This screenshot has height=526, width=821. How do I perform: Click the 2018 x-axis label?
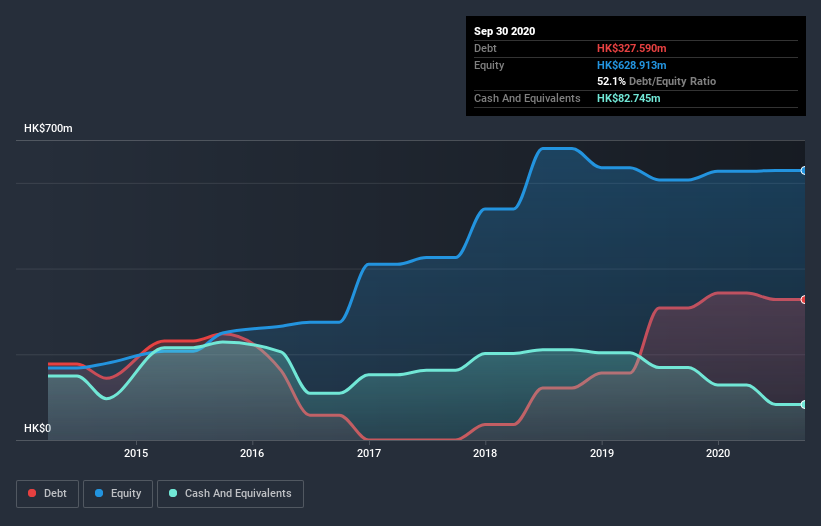485,453
